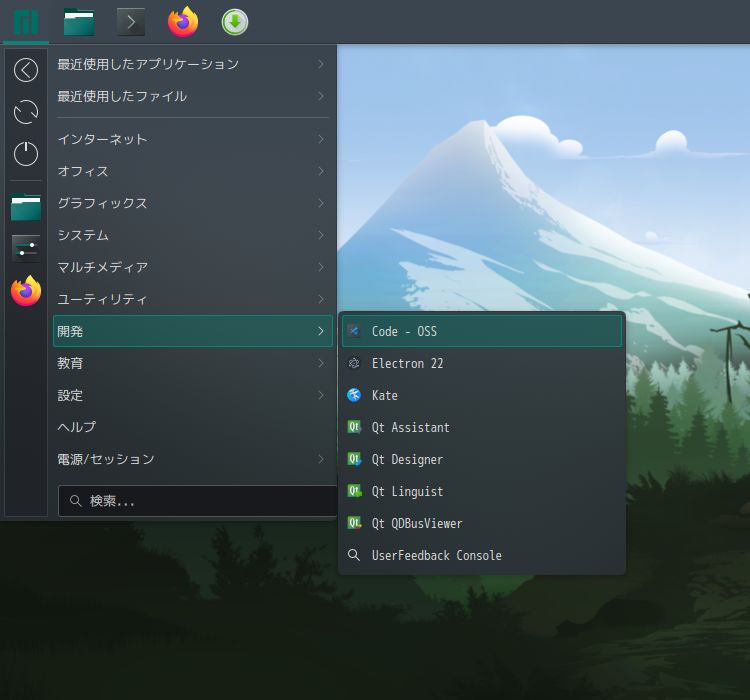This screenshot has width=750, height=700.
Task: Click the Qt Assistant icon
Action: (x=354, y=427)
